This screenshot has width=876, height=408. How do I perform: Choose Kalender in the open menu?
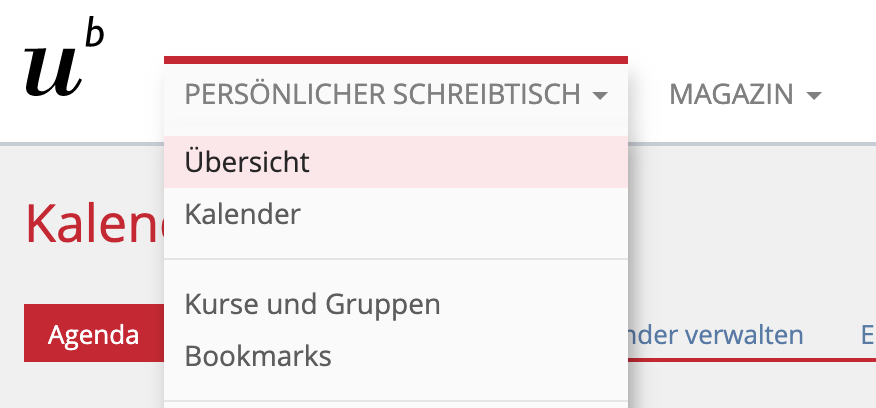[243, 214]
